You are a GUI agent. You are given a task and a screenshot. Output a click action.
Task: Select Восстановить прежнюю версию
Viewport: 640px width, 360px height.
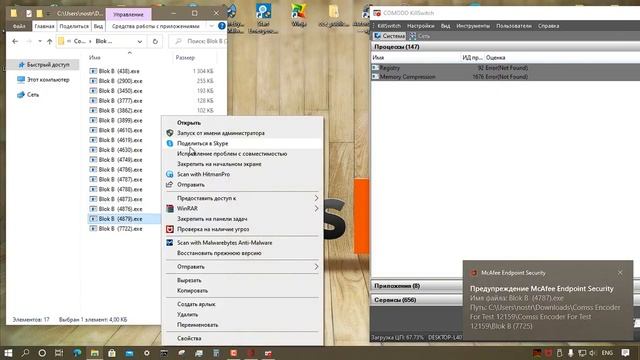tap(219, 253)
